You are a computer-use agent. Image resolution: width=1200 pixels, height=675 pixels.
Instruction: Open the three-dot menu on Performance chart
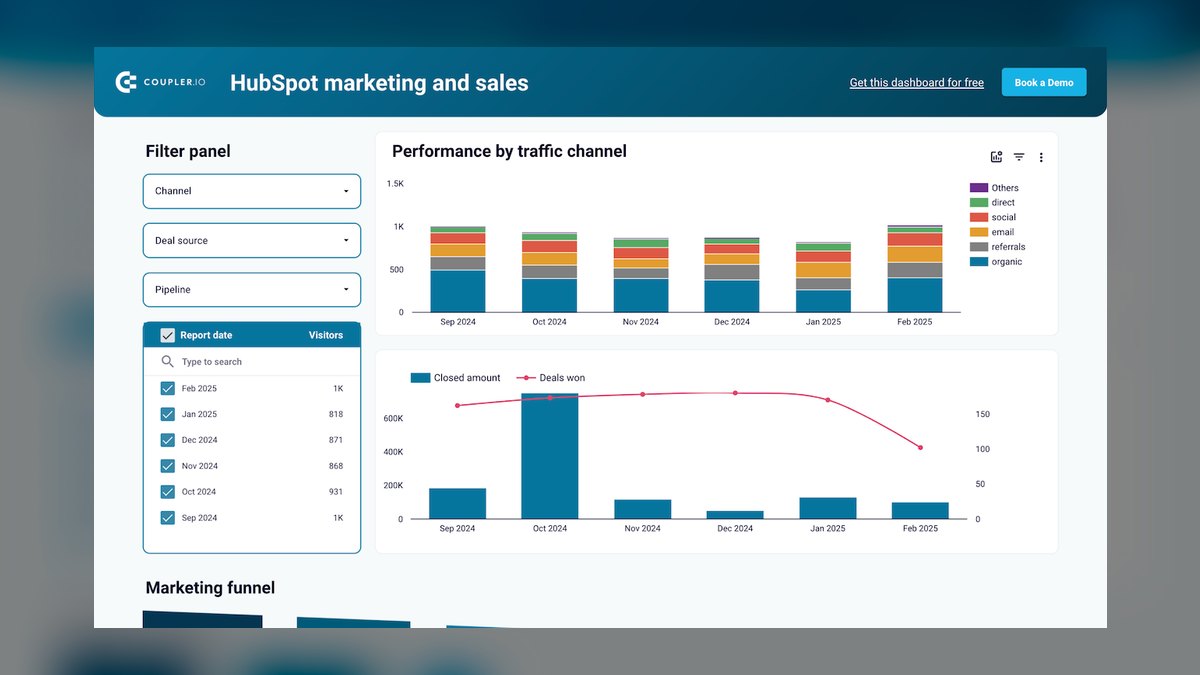pyautogui.click(x=1041, y=157)
